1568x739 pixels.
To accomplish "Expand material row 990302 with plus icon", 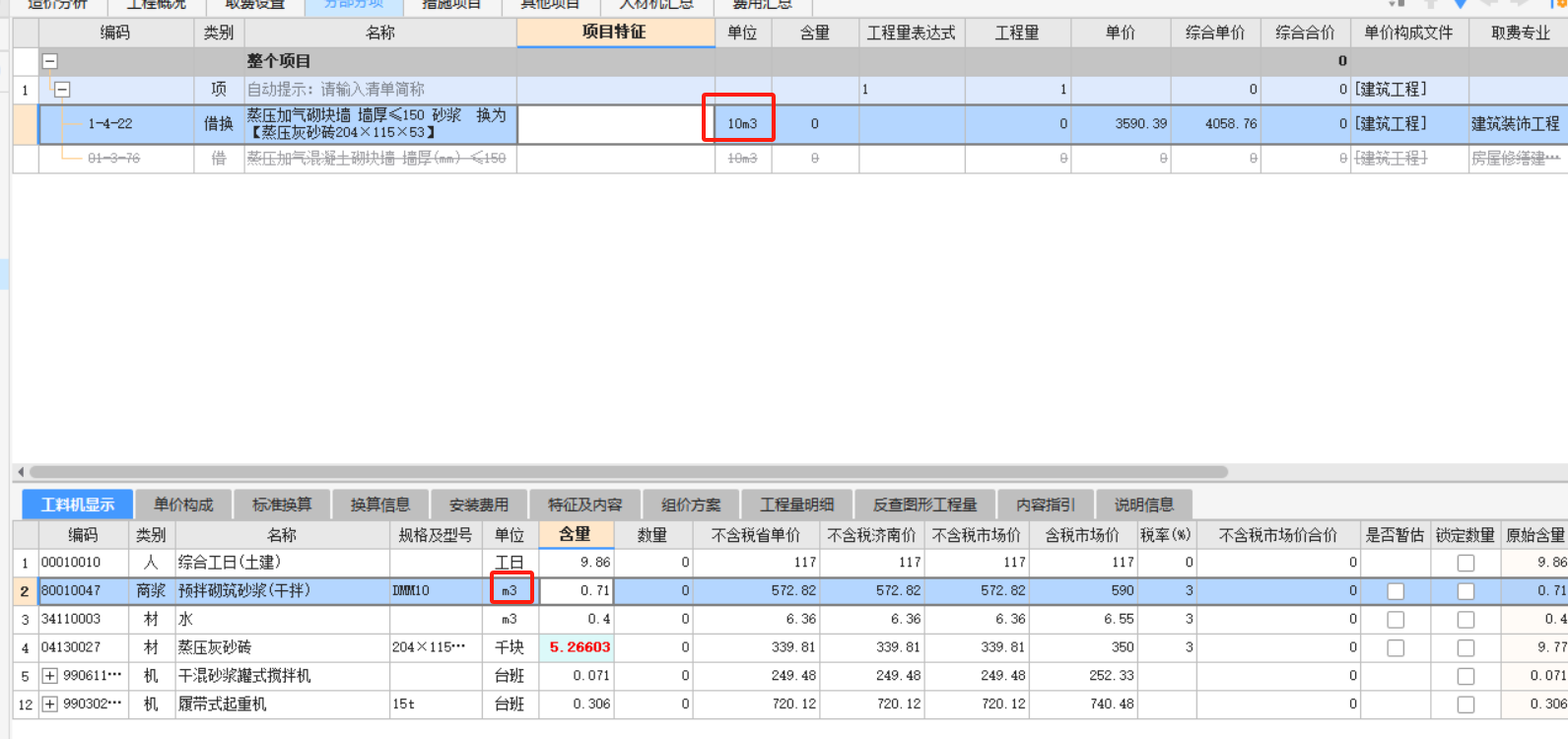I will click(x=50, y=705).
